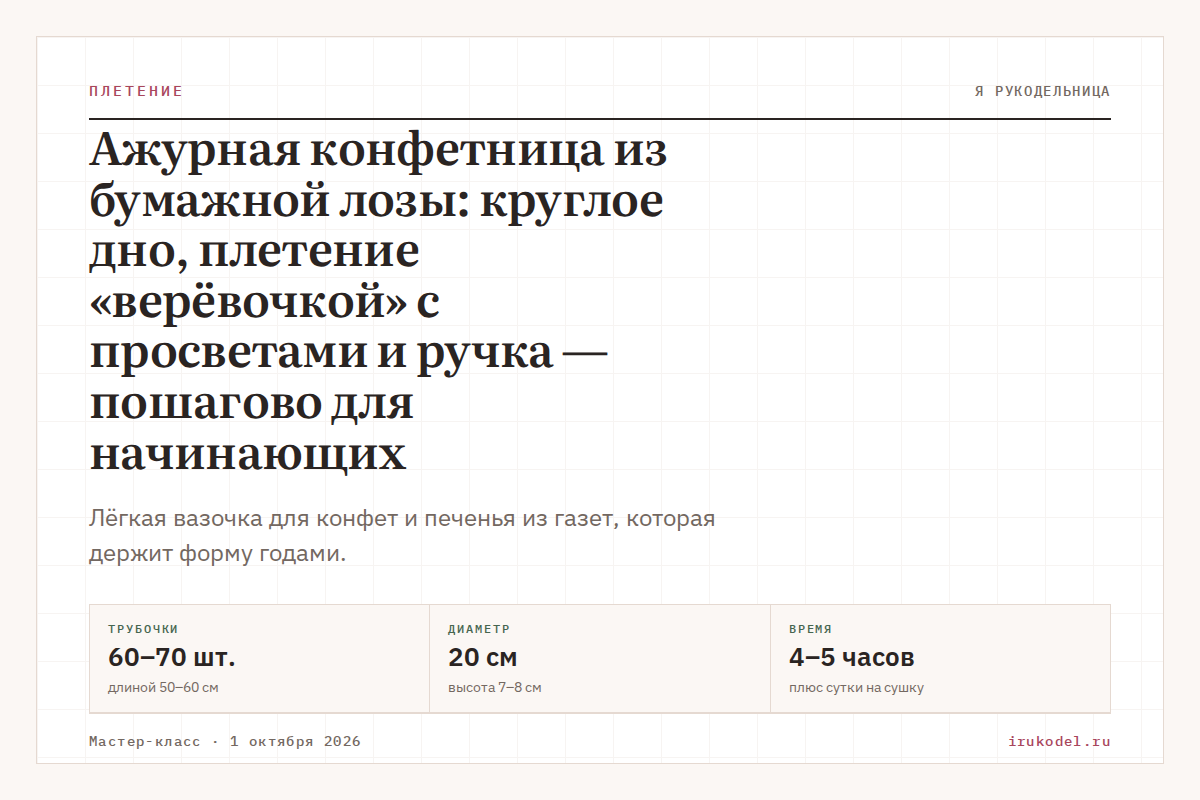The width and height of the screenshot is (1200, 800).
Task: Click the note плюс сутки на сушку
Action: click(856, 688)
